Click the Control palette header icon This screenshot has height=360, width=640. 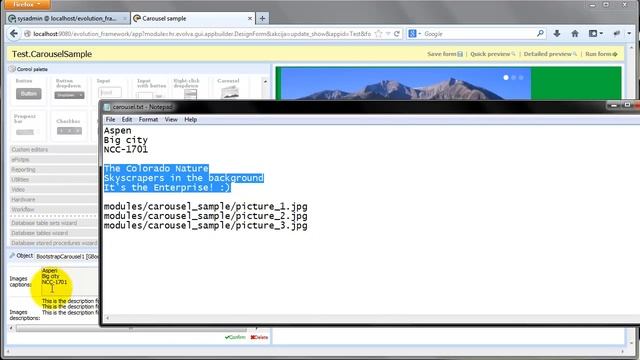tap(12, 69)
